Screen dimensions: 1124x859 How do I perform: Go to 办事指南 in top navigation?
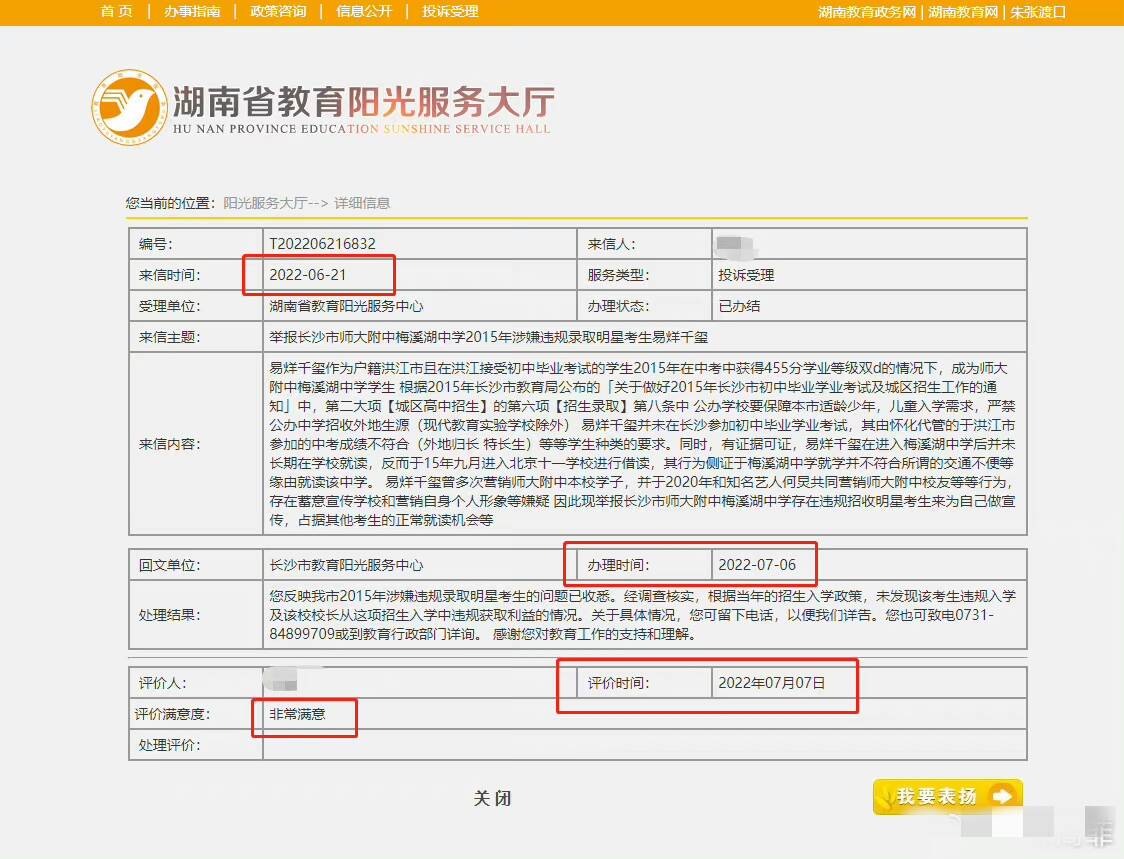[x=192, y=12]
